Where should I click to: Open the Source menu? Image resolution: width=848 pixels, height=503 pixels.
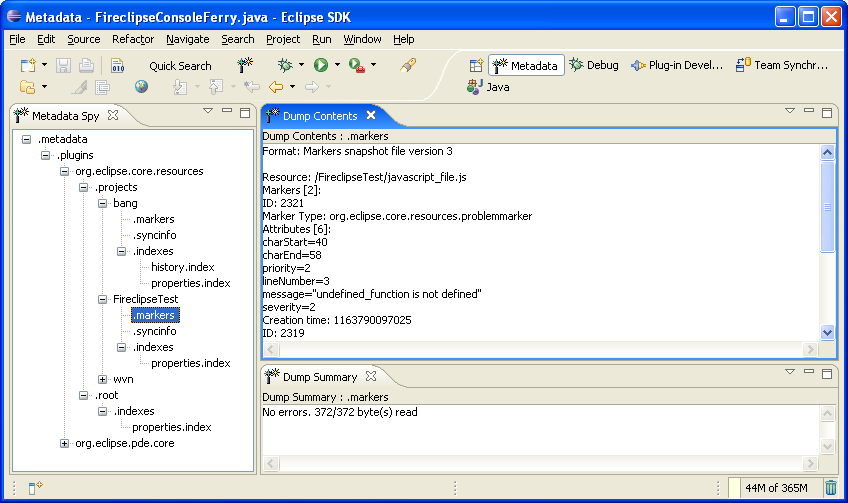[84, 39]
